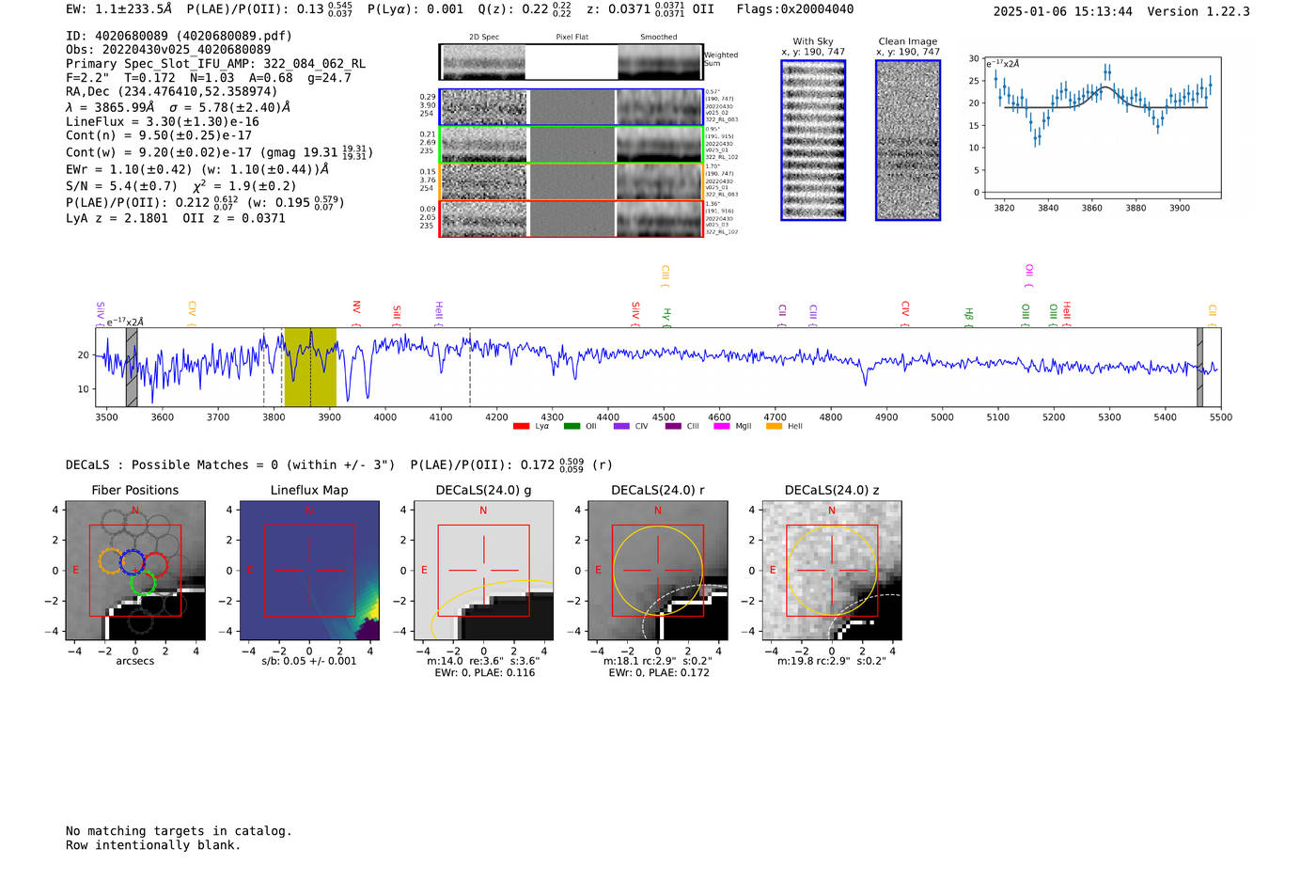Click the Weighted Sum 2D spectrum strip

pos(572,62)
